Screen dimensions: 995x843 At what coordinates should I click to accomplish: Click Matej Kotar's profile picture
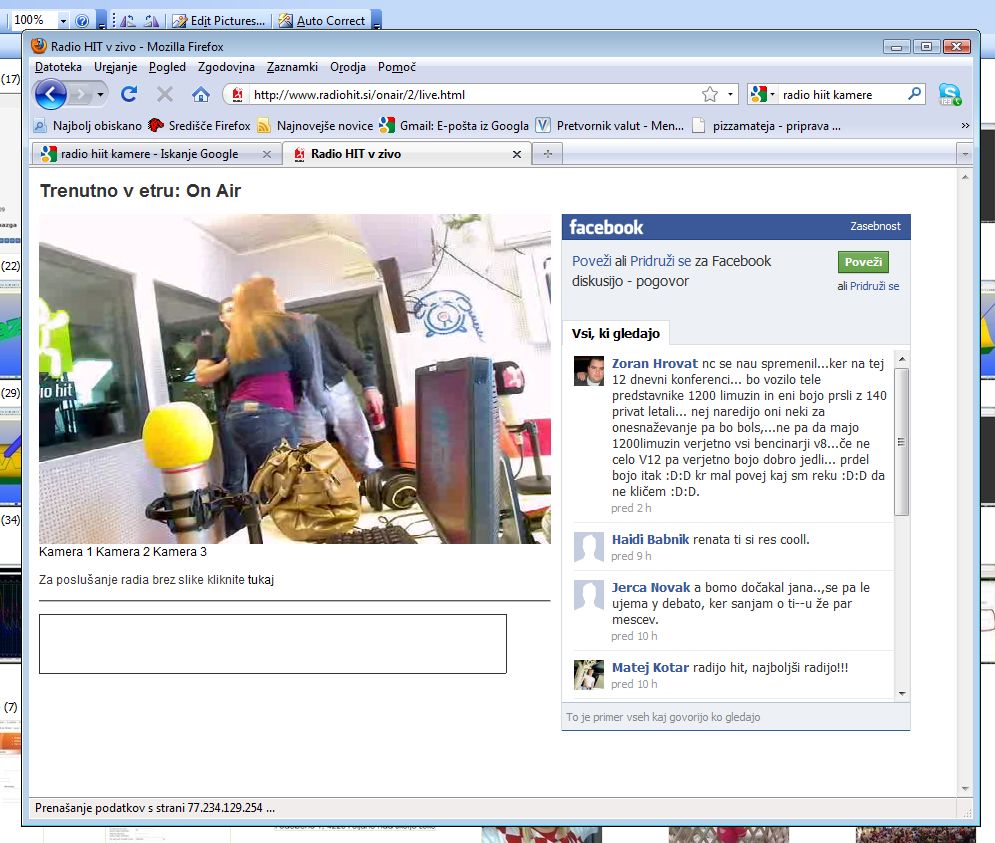pyautogui.click(x=589, y=675)
